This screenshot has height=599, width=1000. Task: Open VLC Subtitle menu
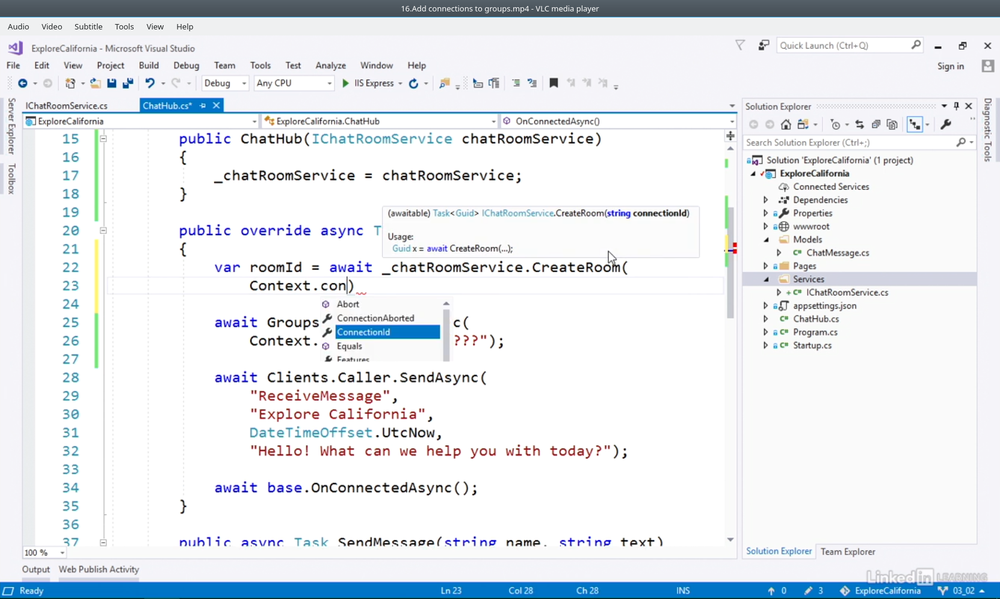88,26
